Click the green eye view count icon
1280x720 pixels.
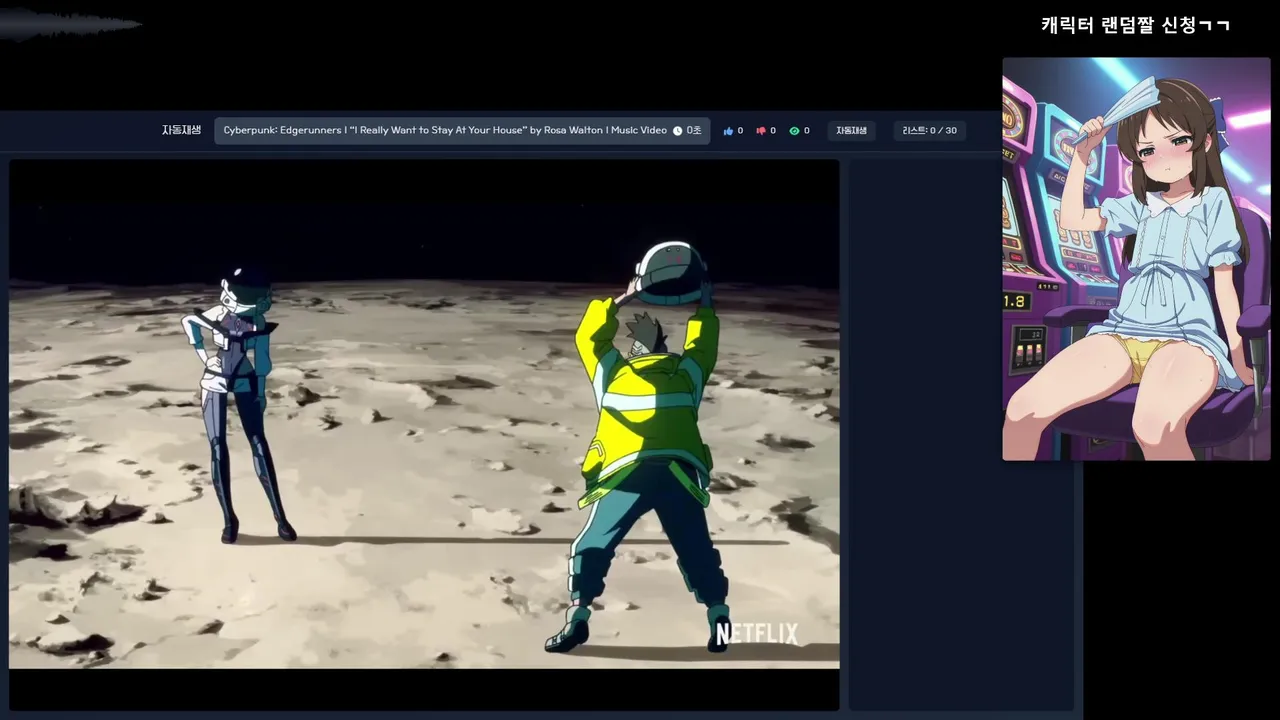[794, 131]
